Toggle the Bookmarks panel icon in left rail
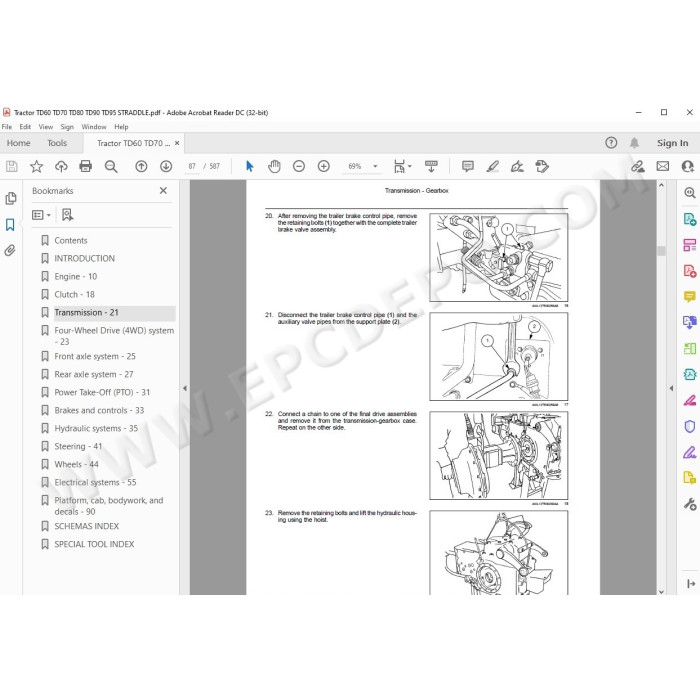 point(10,225)
